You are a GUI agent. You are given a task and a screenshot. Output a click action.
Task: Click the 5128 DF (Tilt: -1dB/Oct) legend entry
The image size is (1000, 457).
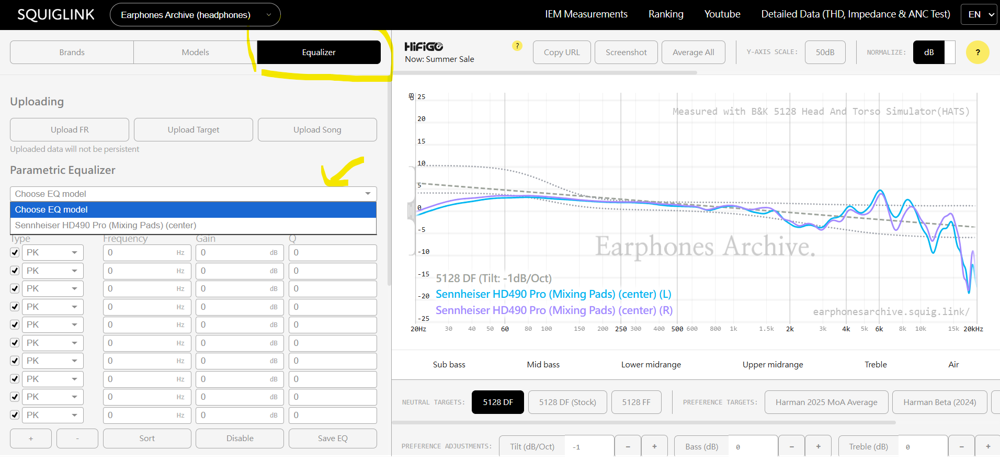(x=494, y=279)
